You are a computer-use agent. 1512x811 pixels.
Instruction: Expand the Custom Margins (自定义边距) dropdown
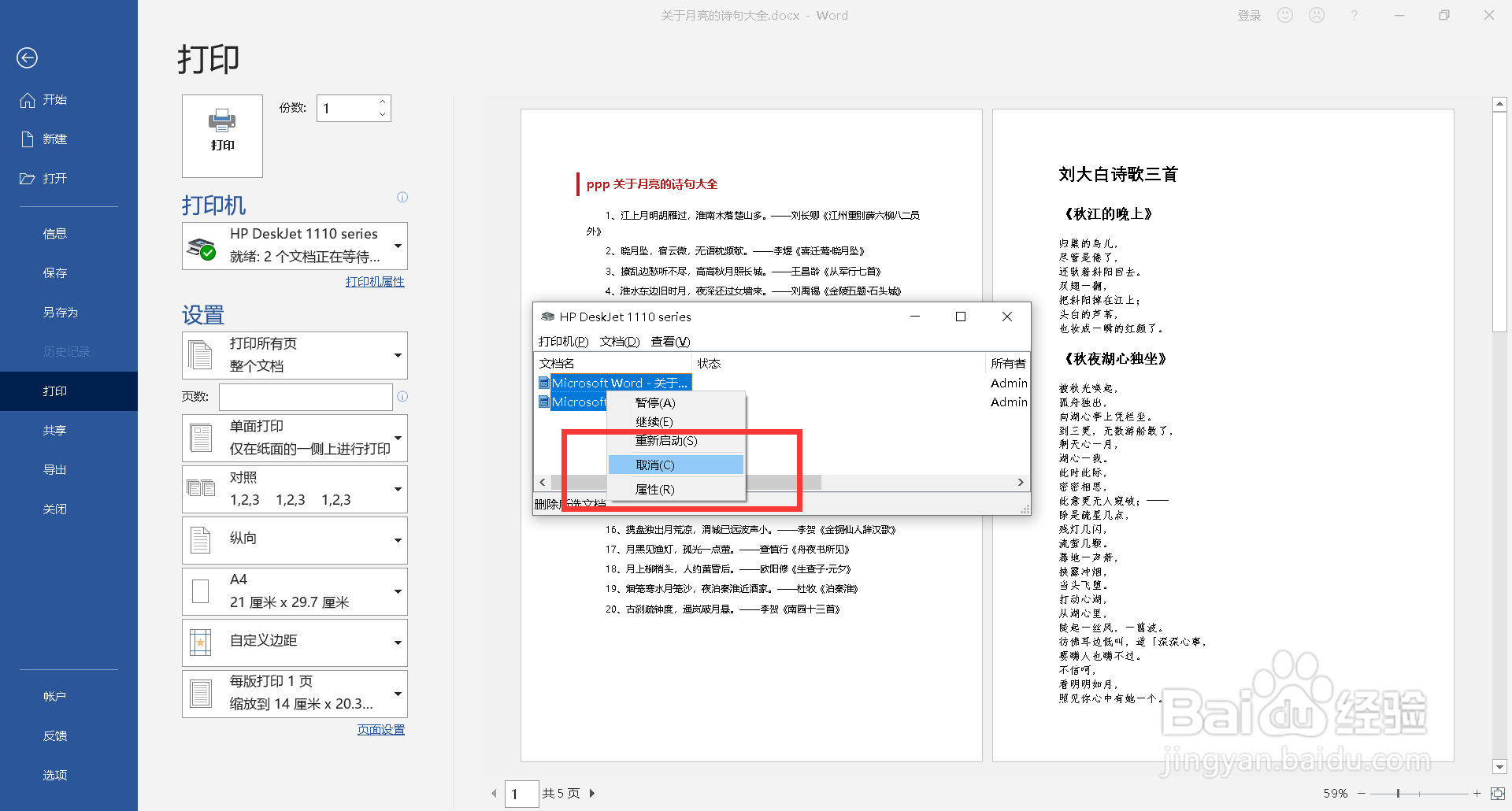tap(295, 643)
